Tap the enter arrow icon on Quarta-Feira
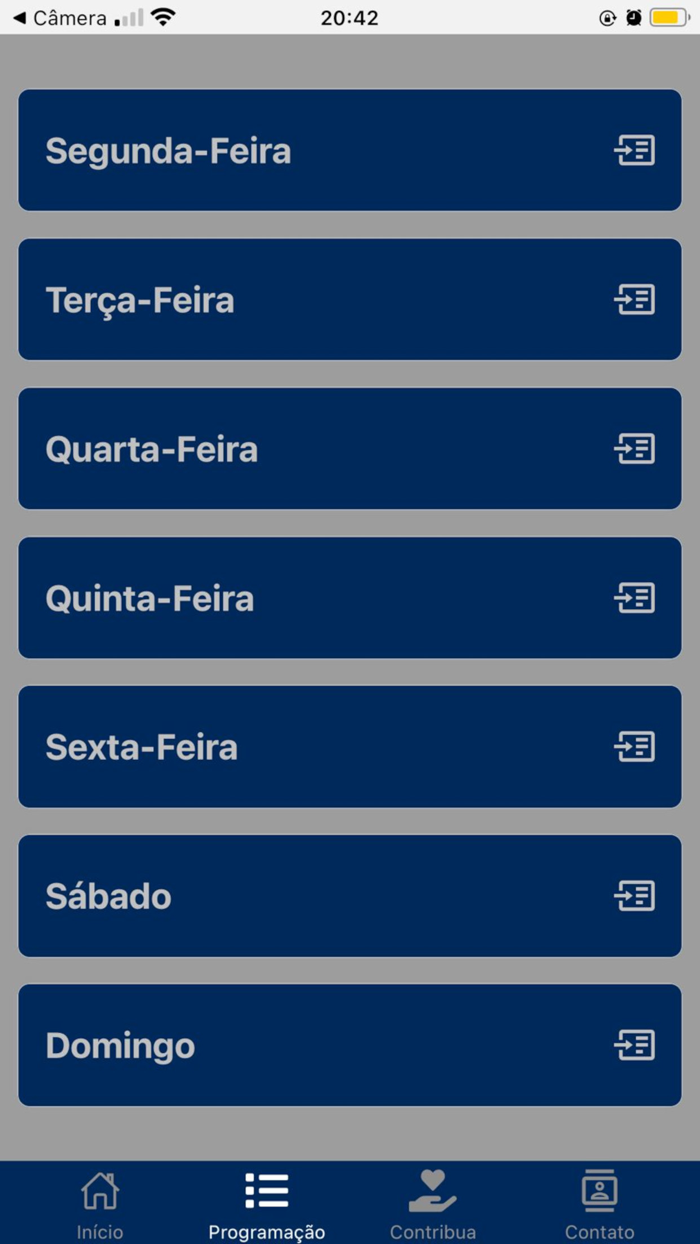The height and width of the screenshot is (1244, 700). point(634,448)
